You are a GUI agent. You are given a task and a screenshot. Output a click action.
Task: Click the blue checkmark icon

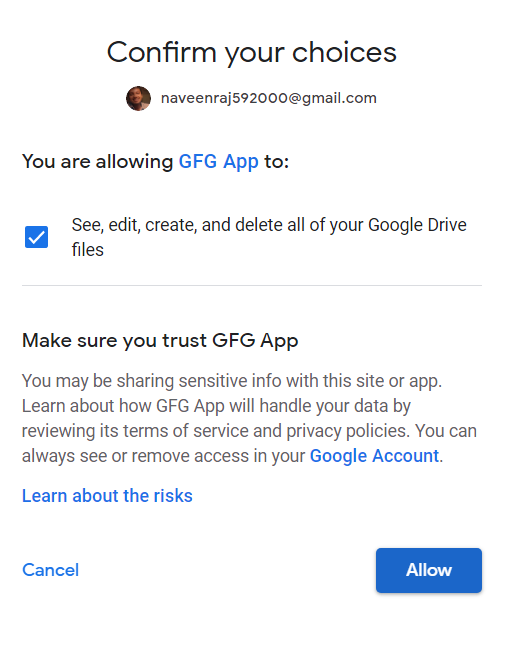tap(36, 237)
